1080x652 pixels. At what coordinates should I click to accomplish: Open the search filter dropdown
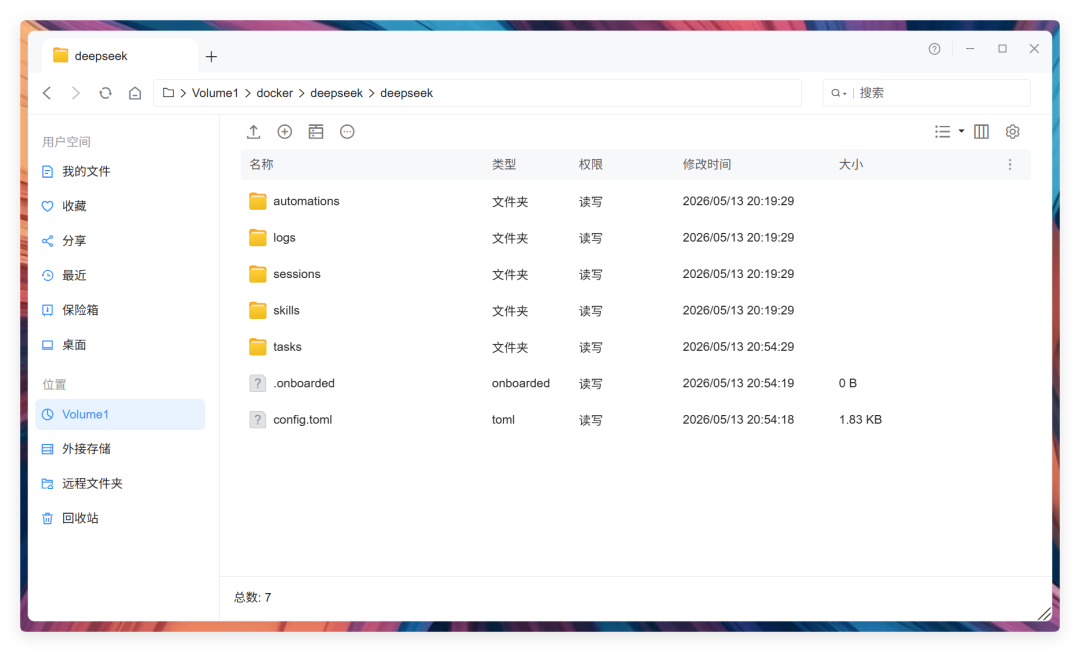click(838, 93)
